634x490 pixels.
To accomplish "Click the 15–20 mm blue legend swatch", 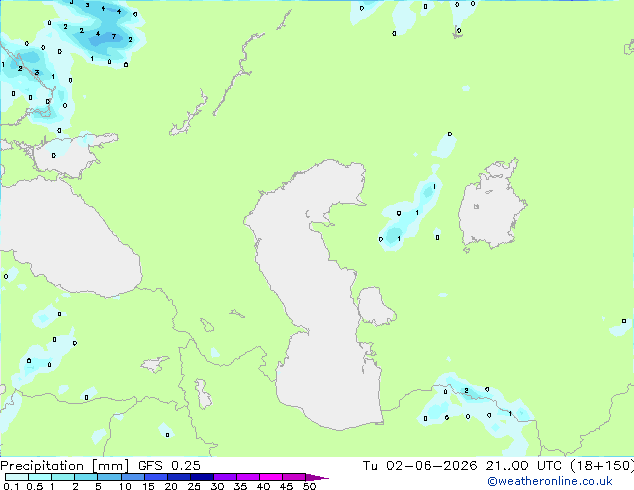I will tap(155, 477).
